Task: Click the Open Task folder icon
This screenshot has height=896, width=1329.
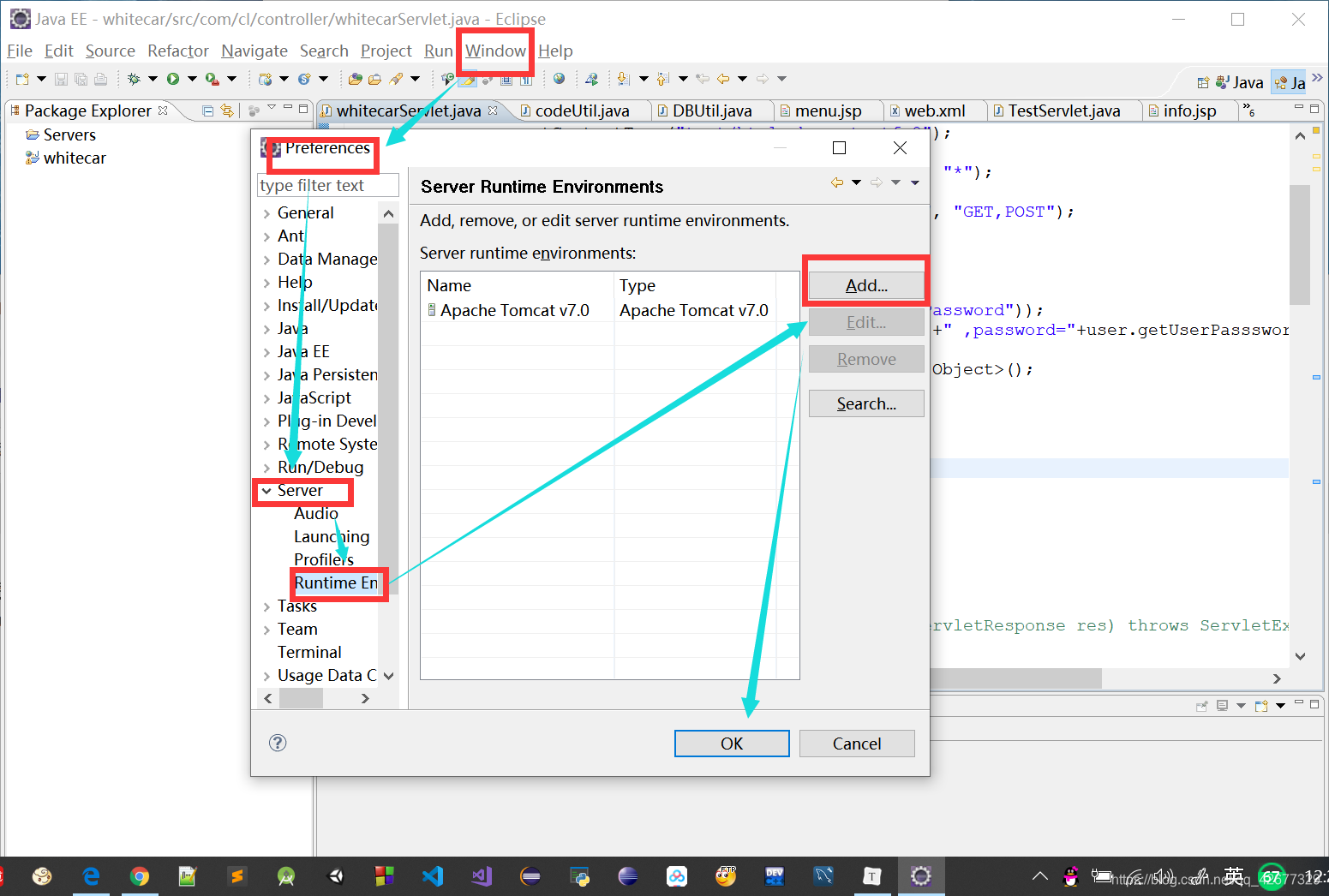Action: (x=374, y=79)
